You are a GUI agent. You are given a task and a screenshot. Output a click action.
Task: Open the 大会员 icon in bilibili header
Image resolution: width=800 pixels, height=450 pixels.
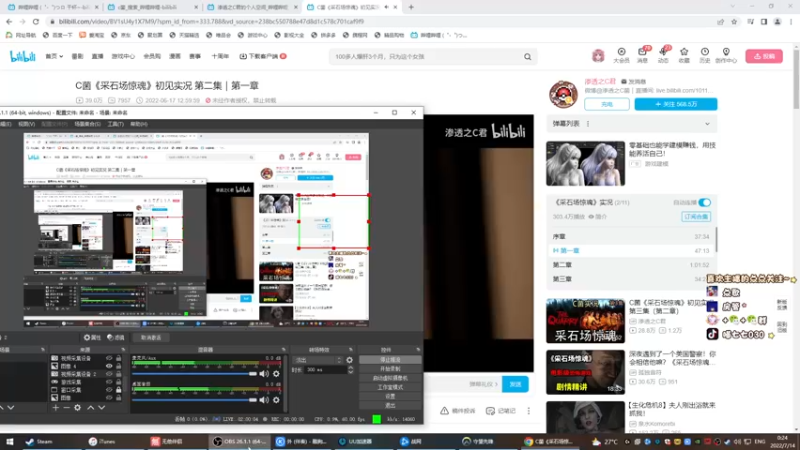tap(621, 55)
